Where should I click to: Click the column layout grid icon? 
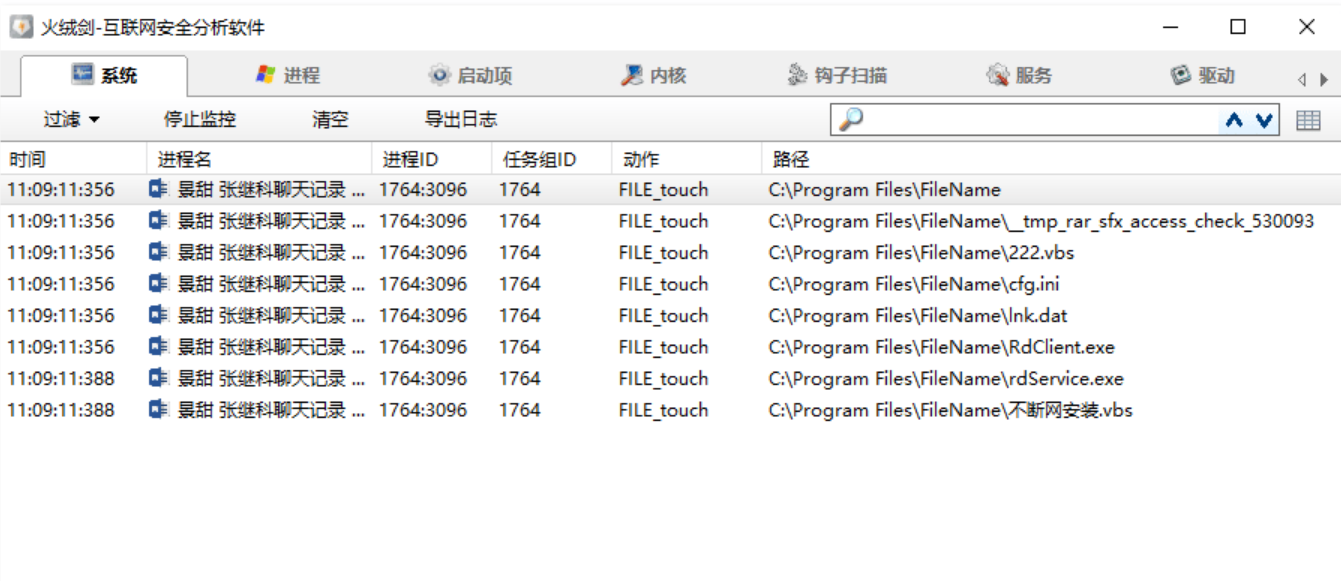(x=1308, y=120)
